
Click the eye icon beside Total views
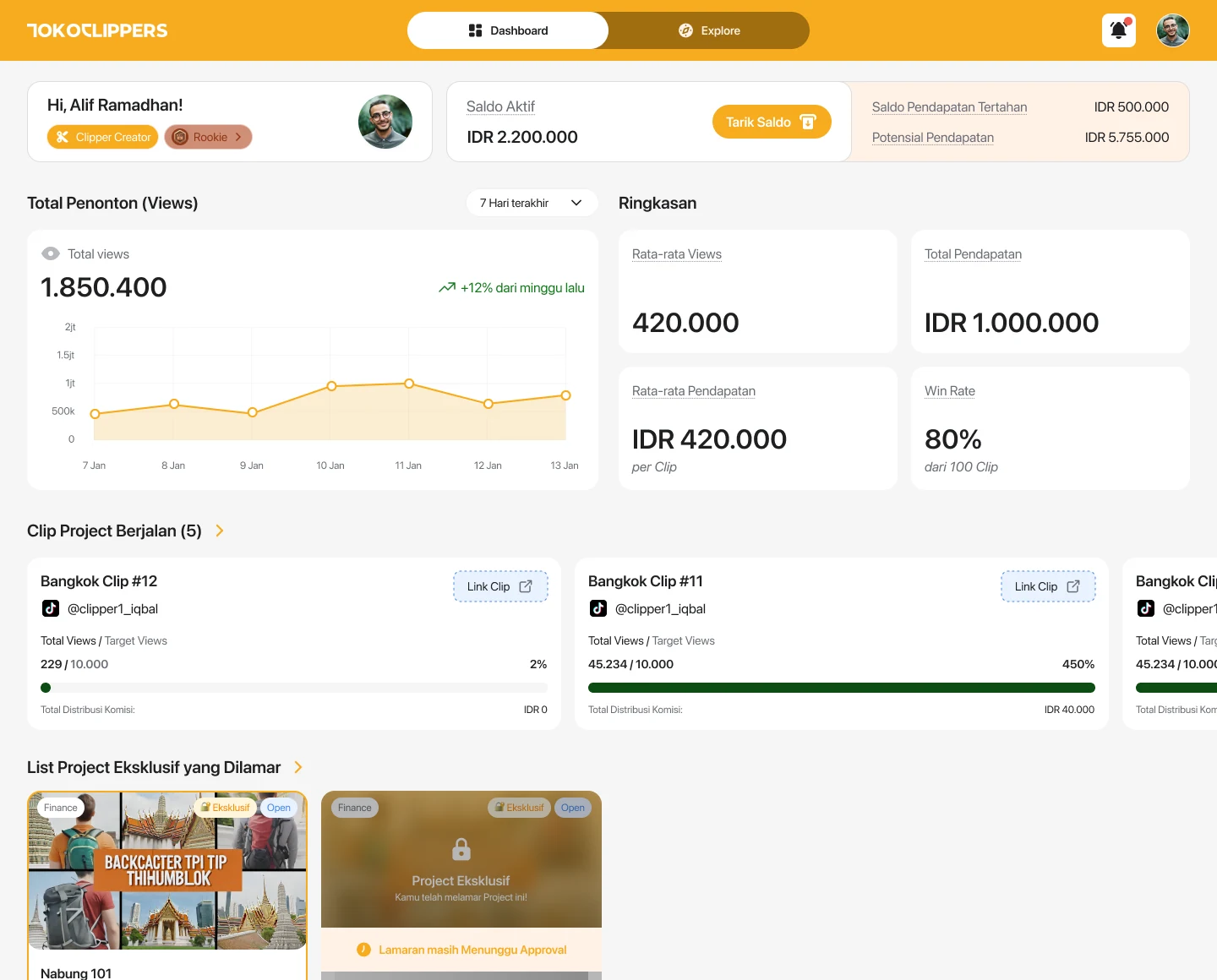pyautogui.click(x=51, y=253)
